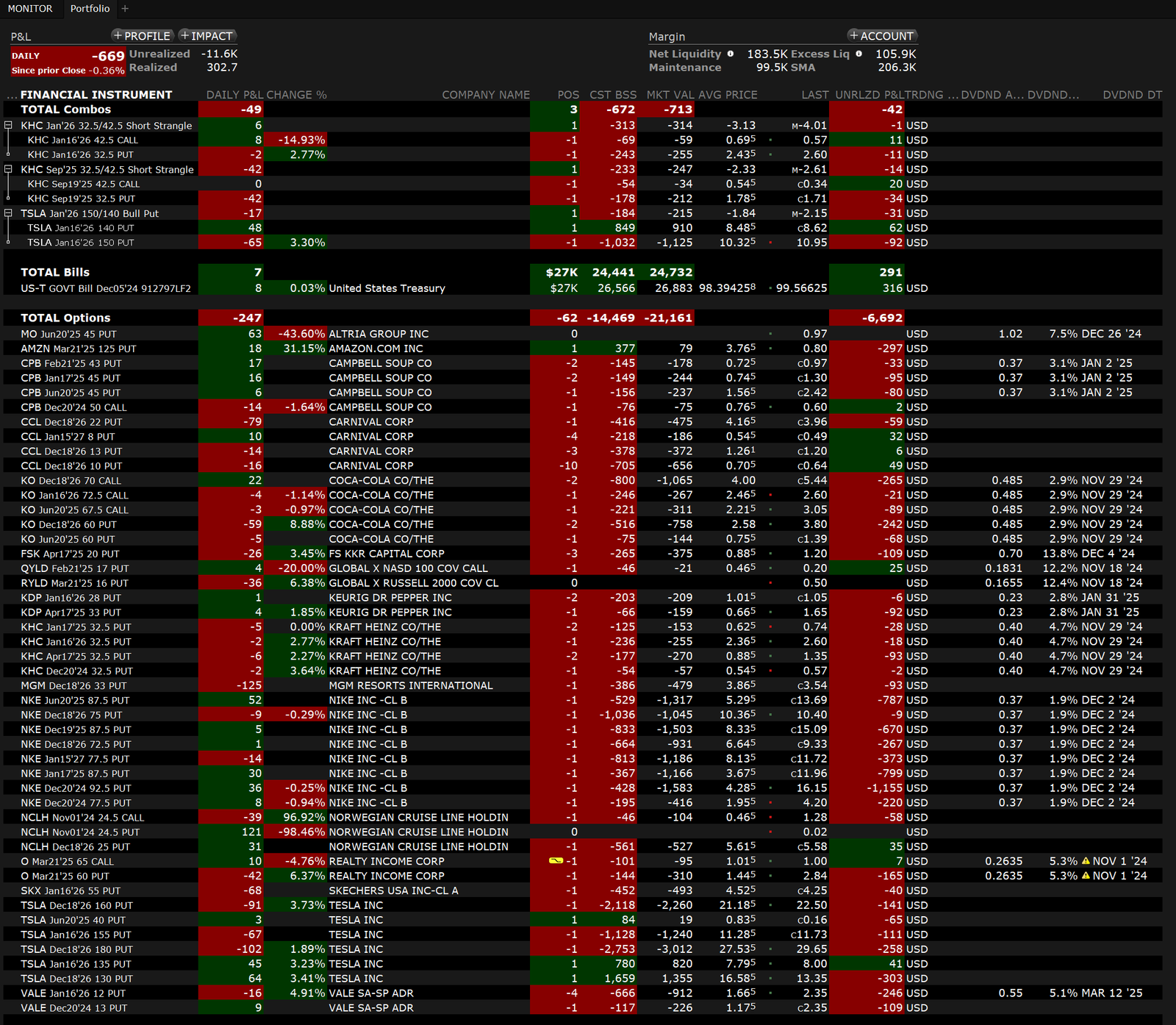
Task: Open the PROFILE button in P&L panel
Action: tap(142, 36)
